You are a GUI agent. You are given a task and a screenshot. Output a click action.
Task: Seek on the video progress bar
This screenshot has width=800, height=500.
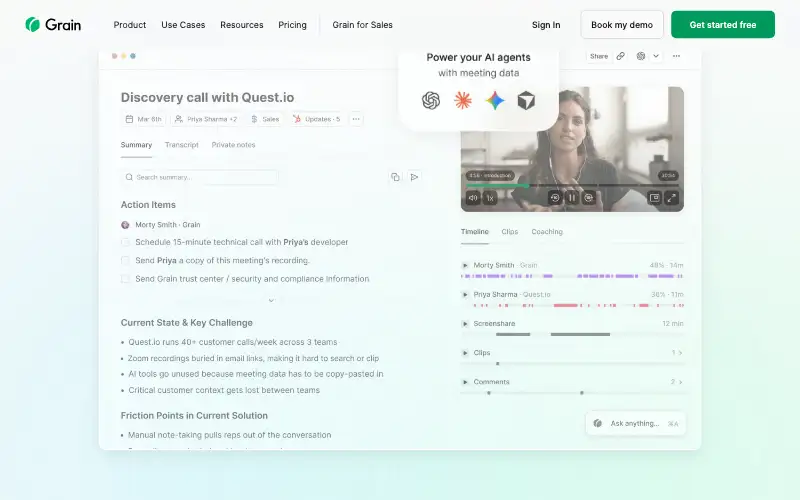572,185
